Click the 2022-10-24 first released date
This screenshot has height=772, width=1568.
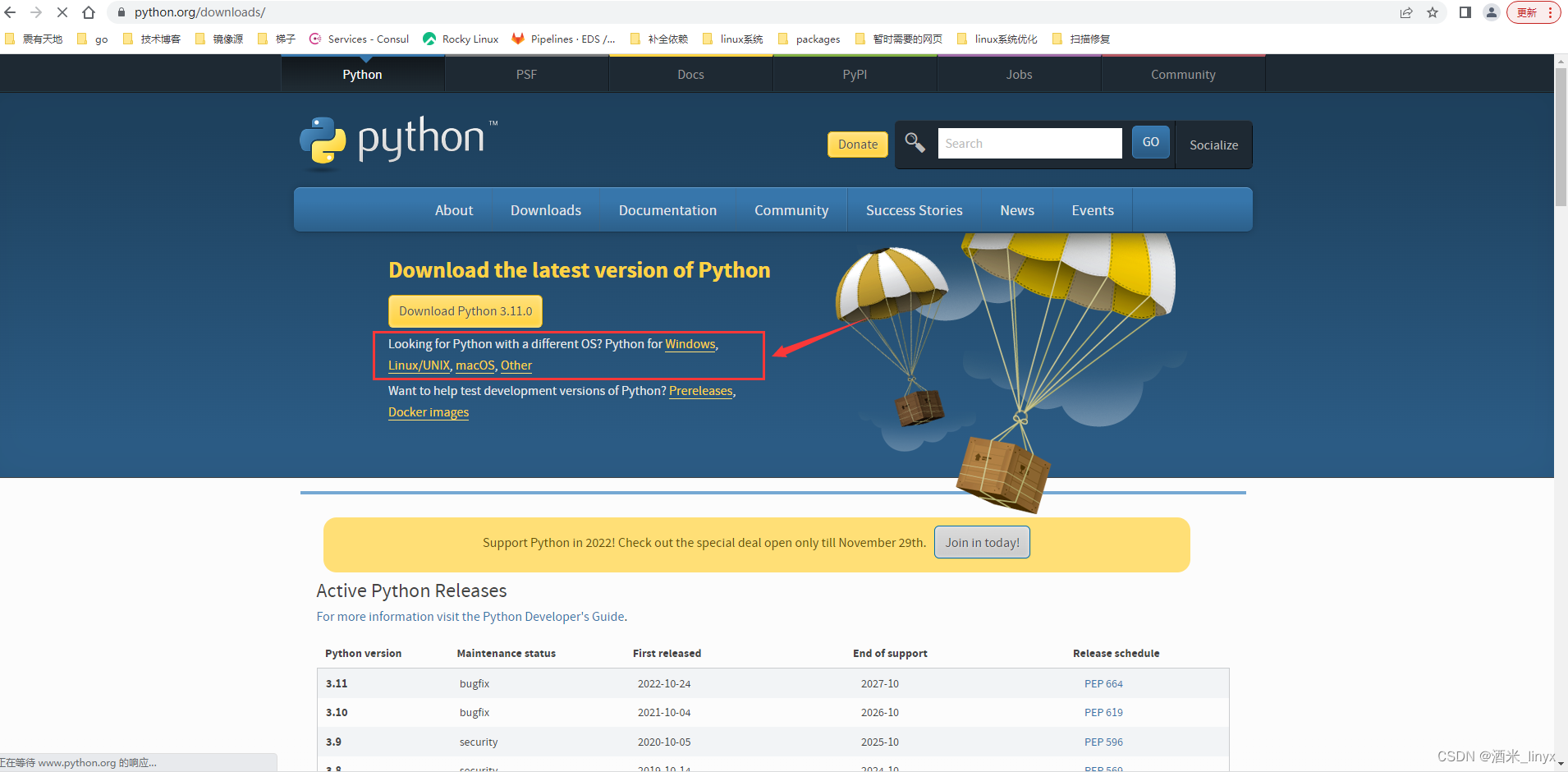point(664,683)
